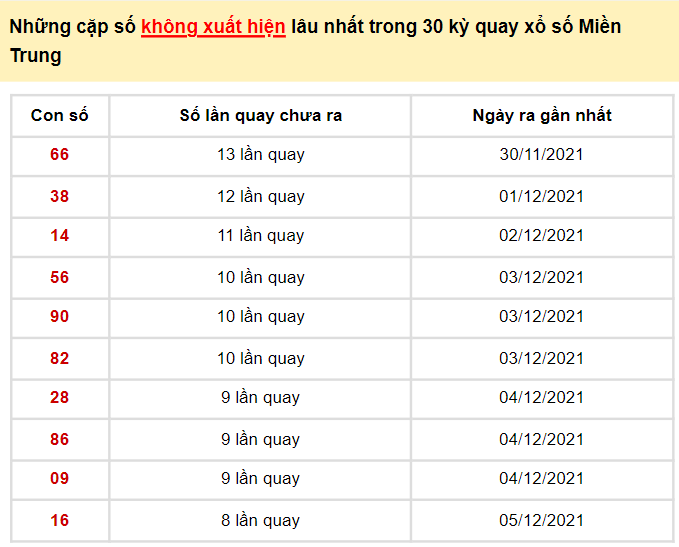Viewport: 679px width, 547px height.
Task: Click the "Số lần quay chưa ra" header
Action: click(x=260, y=116)
